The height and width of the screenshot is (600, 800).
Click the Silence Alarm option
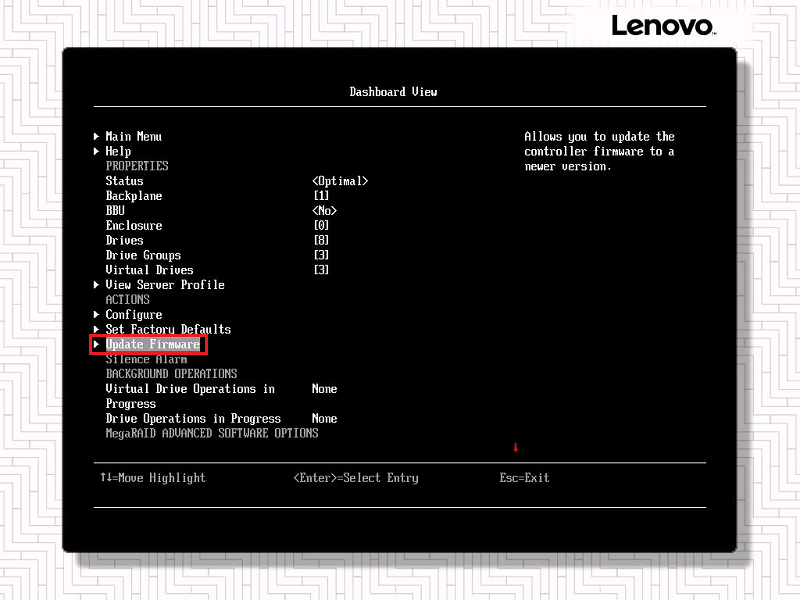[146, 359]
